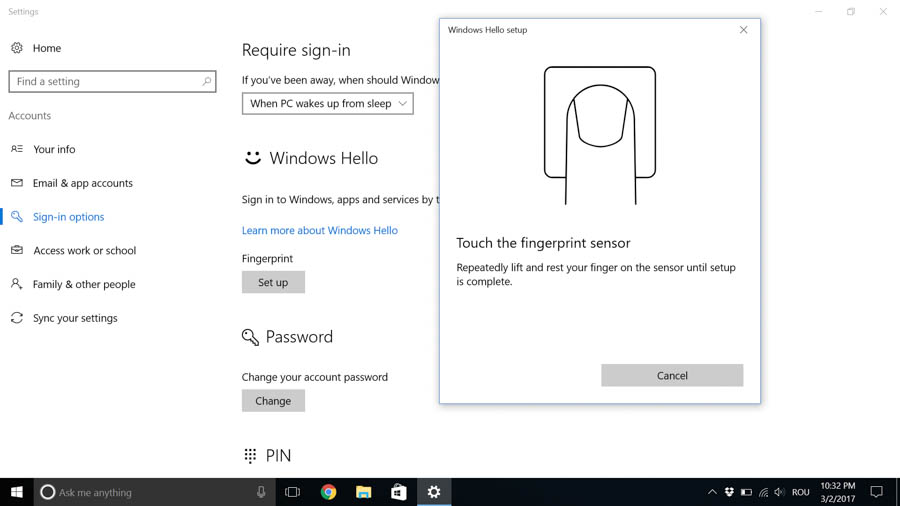Viewport: 900px width, 506px height.
Task: Open Learn more about Windows Hello link
Action: (x=320, y=230)
